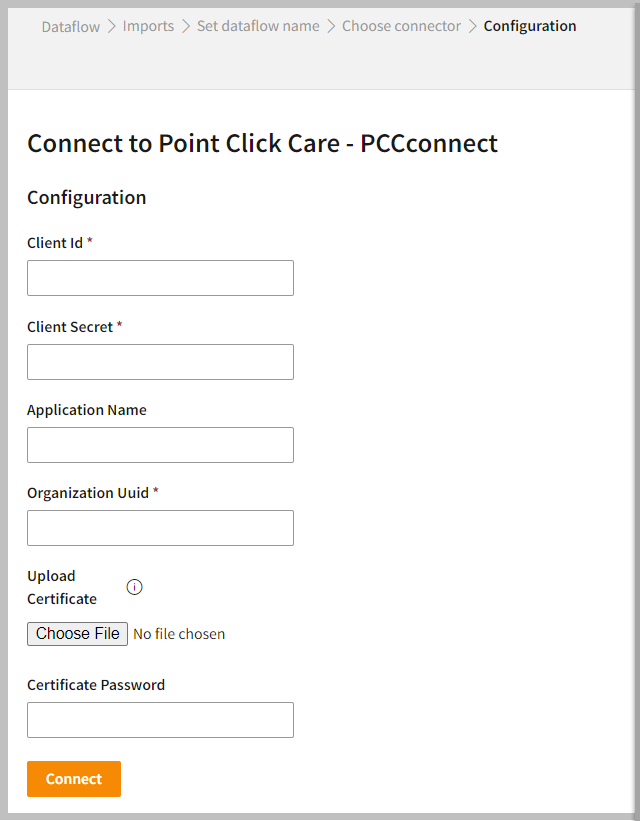Open the Imports breadcrumb link
This screenshot has width=640, height=821.
click(148, 26)
